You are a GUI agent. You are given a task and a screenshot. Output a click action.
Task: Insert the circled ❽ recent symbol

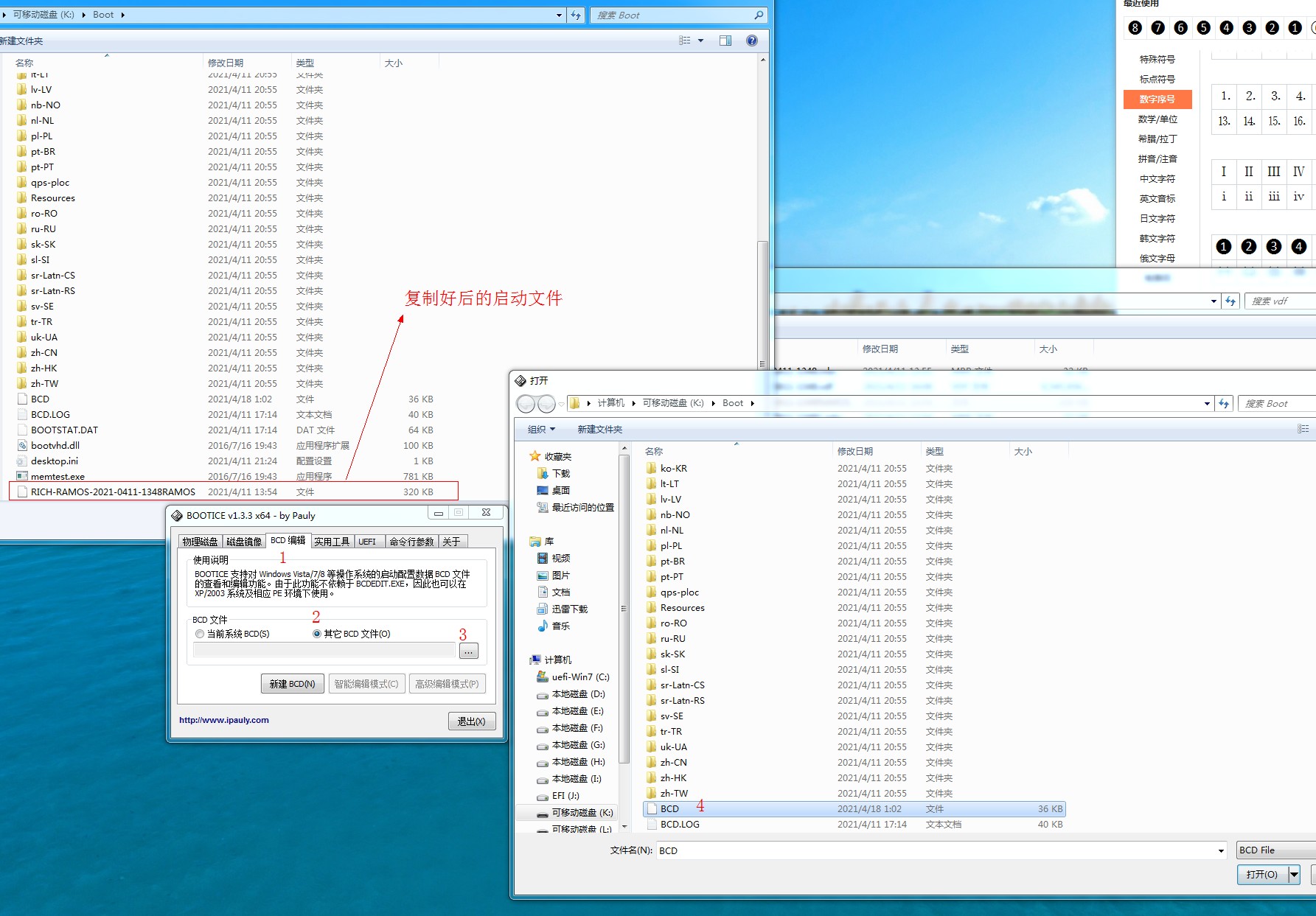coord(1135,28)
